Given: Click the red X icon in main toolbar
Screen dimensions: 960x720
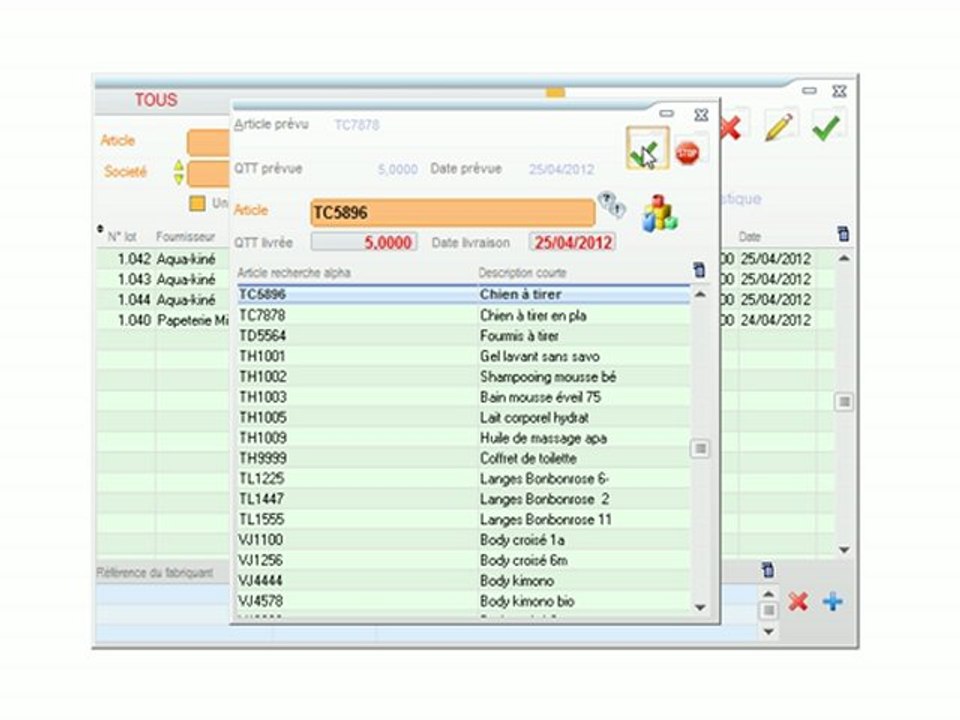Looking at the screenshot, I should pyautogui.click(x=731, y=127).
